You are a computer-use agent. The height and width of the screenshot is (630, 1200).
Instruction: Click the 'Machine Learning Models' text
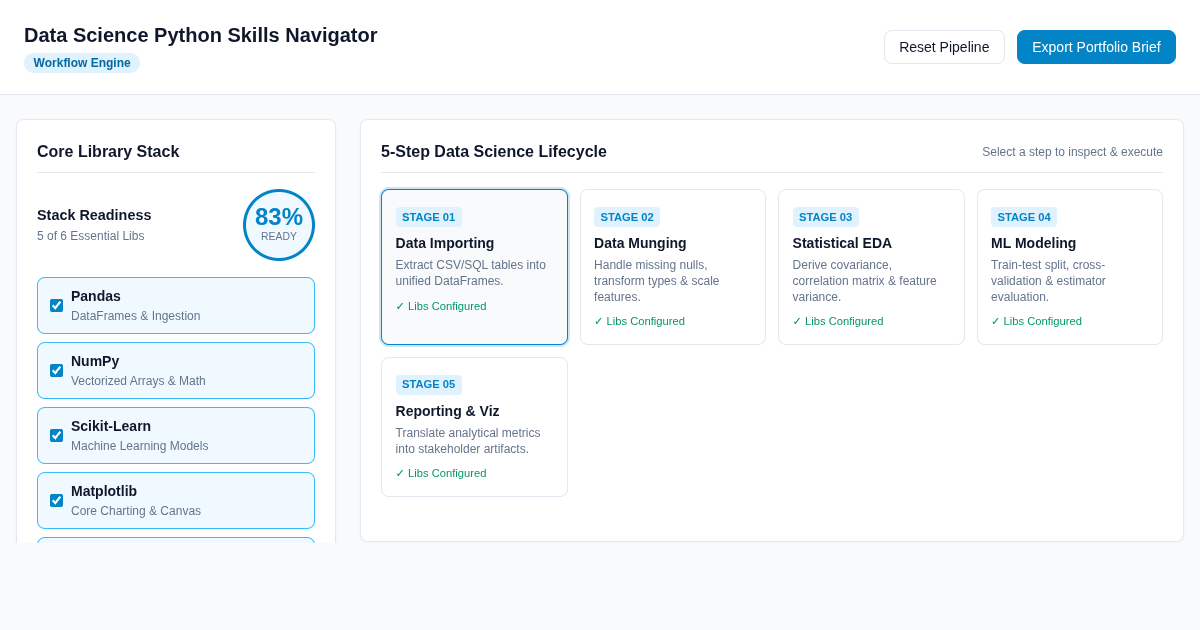[140, 446]
